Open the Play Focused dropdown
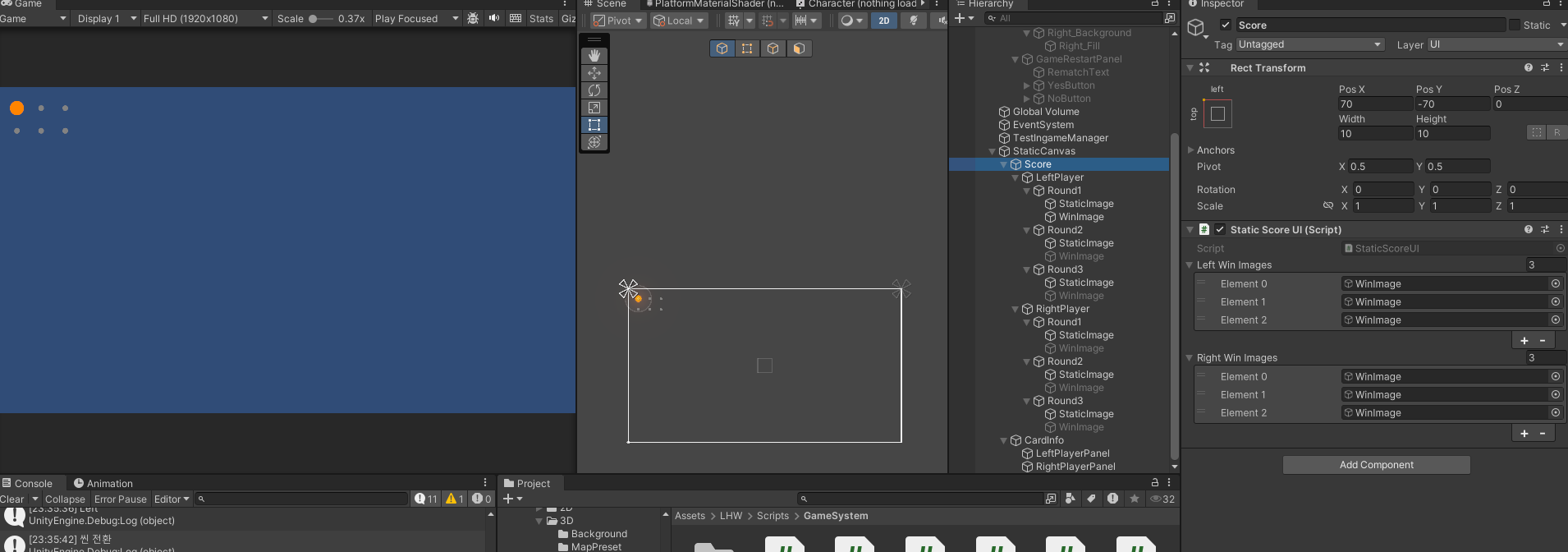1568x552 pixels. point(416,18)
